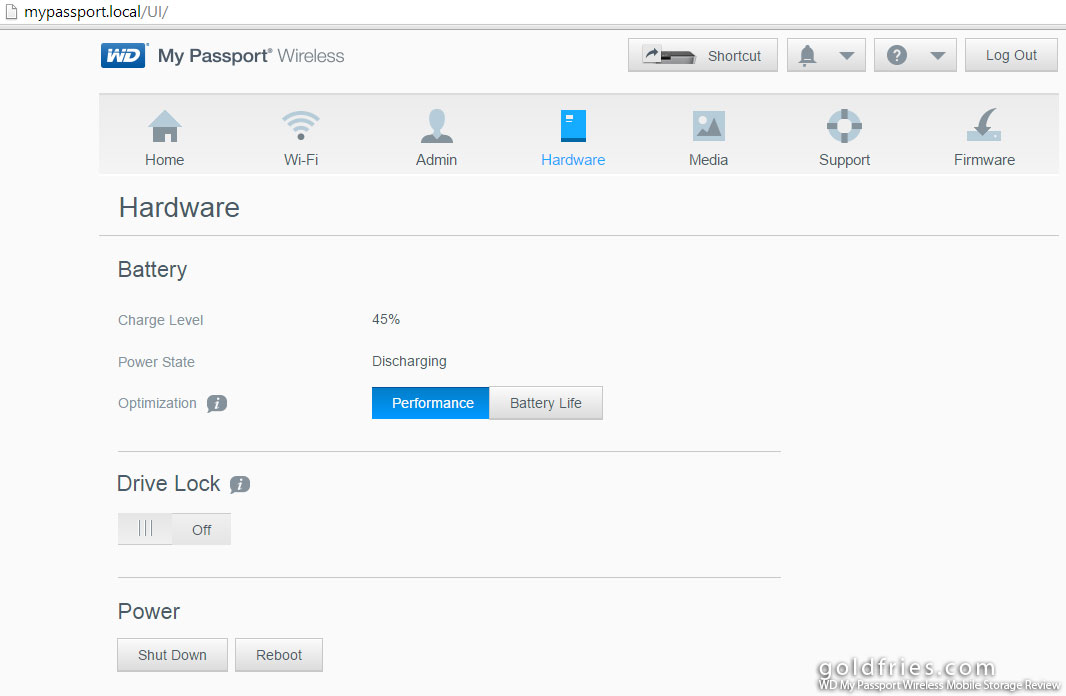Select the Hardware drive icon
The height and width of the screenshot is (696, 1066).
573,126
